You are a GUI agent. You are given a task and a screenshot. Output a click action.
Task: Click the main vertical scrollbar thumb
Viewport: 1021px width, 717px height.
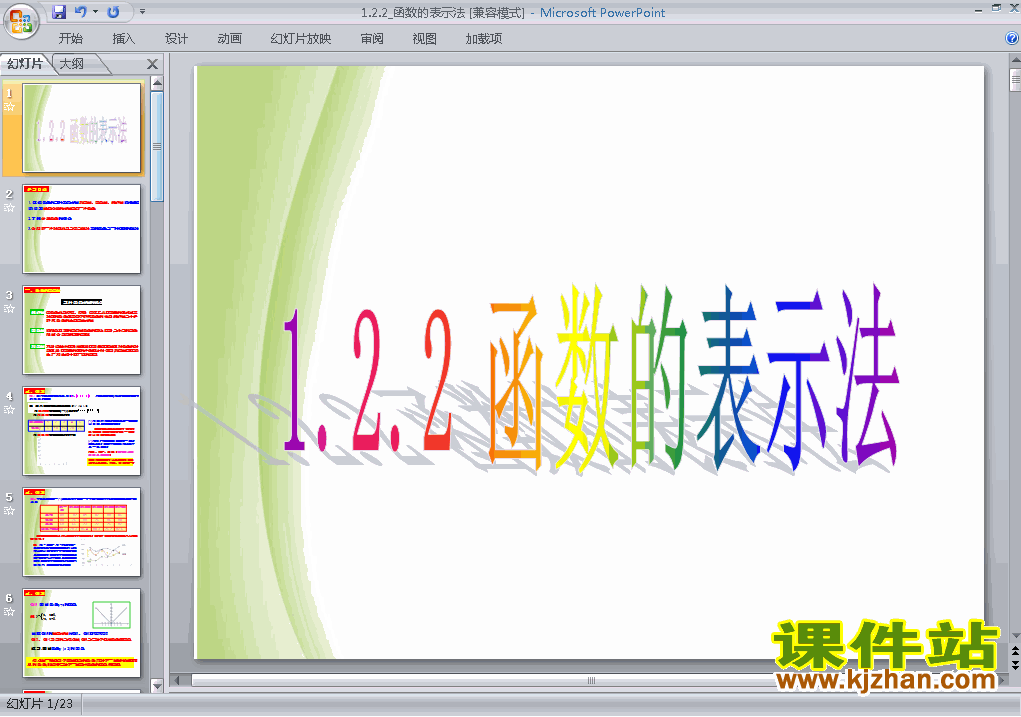pos(1015,80)
